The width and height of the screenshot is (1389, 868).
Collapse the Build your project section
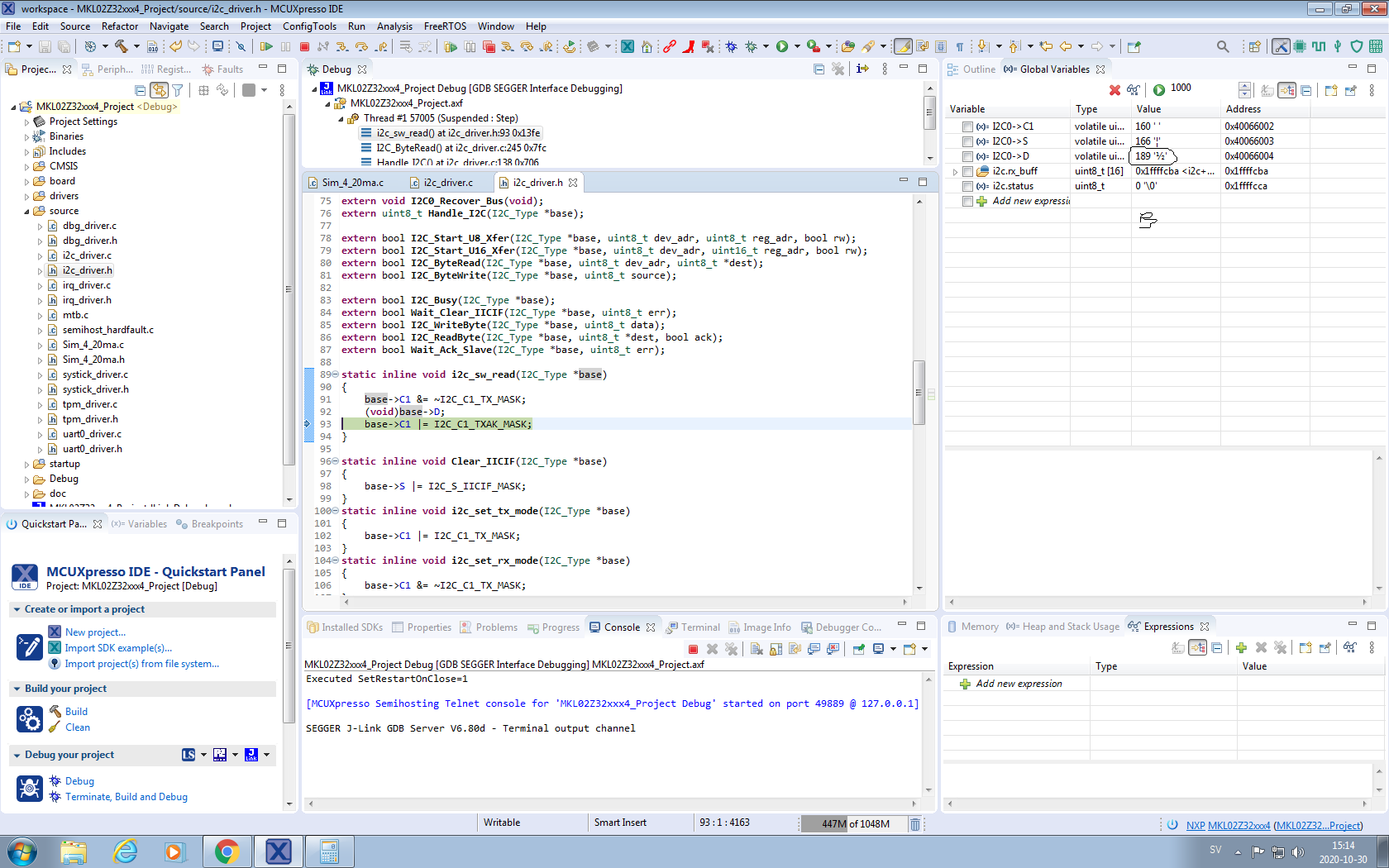17,689
